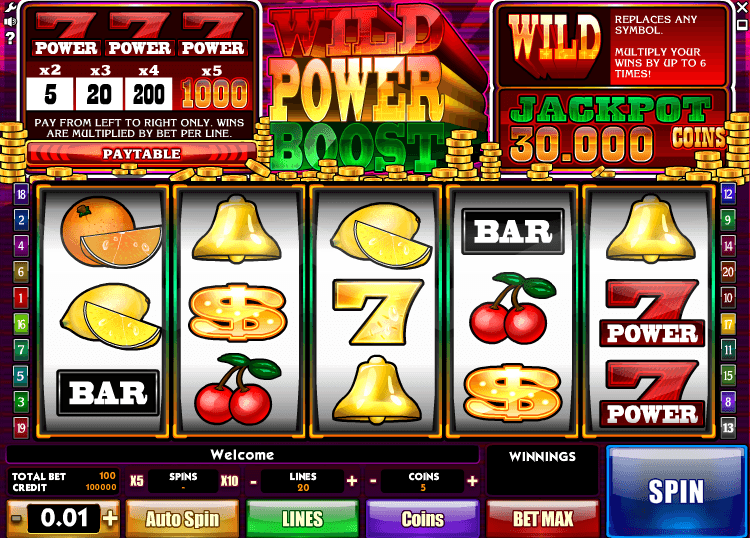
Task: Click the blue SPIN button
Action: click(676, 492)
